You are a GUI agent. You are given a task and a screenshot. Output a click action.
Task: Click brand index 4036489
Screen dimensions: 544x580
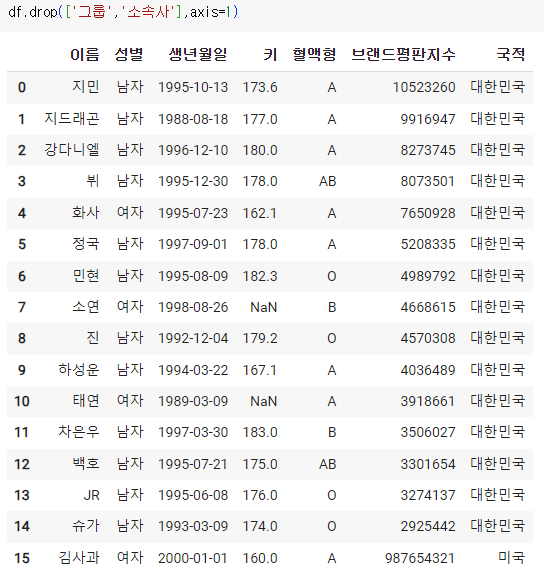click(x=428, y=370)
